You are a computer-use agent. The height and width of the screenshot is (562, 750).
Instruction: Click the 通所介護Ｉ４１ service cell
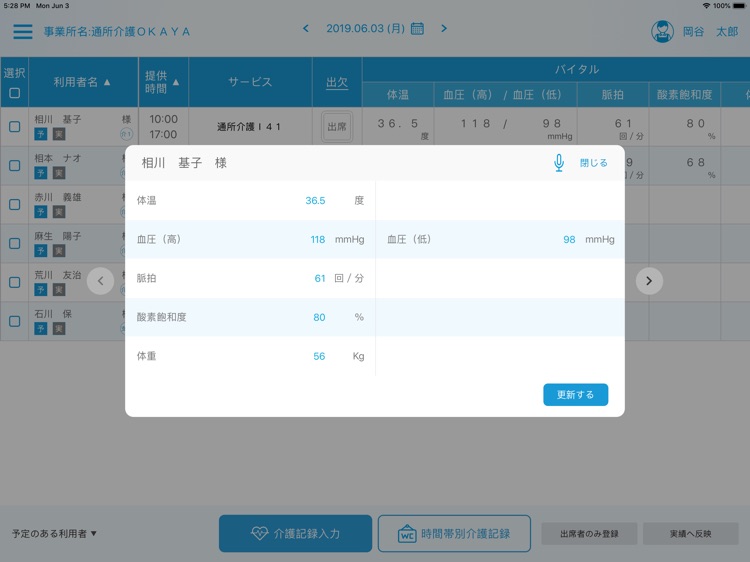click(x=249, y=127)
